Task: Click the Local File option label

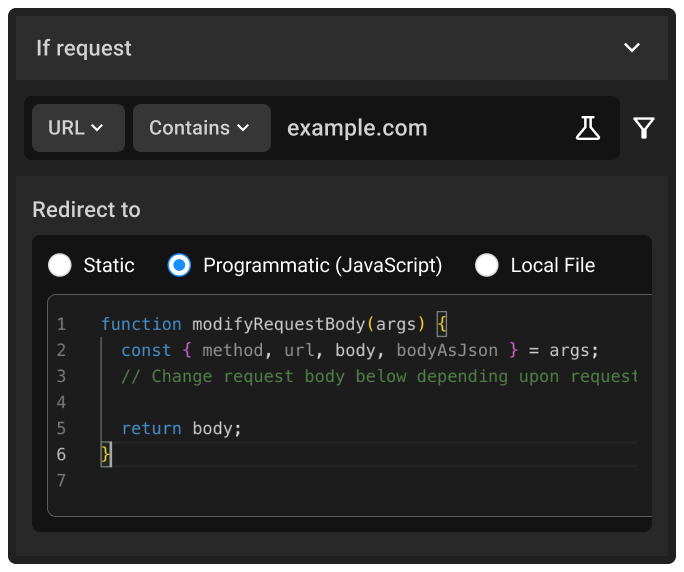Action: point(553,265)
